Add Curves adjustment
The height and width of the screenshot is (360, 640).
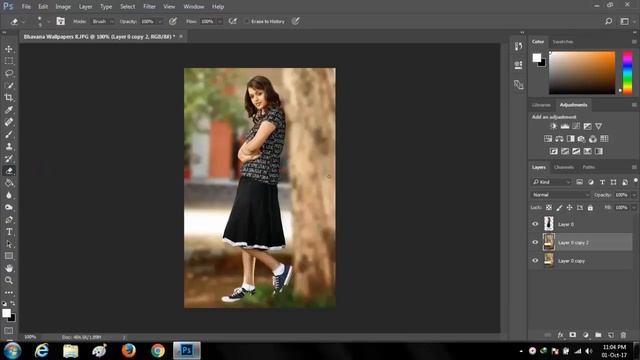[x=576, y=126]
